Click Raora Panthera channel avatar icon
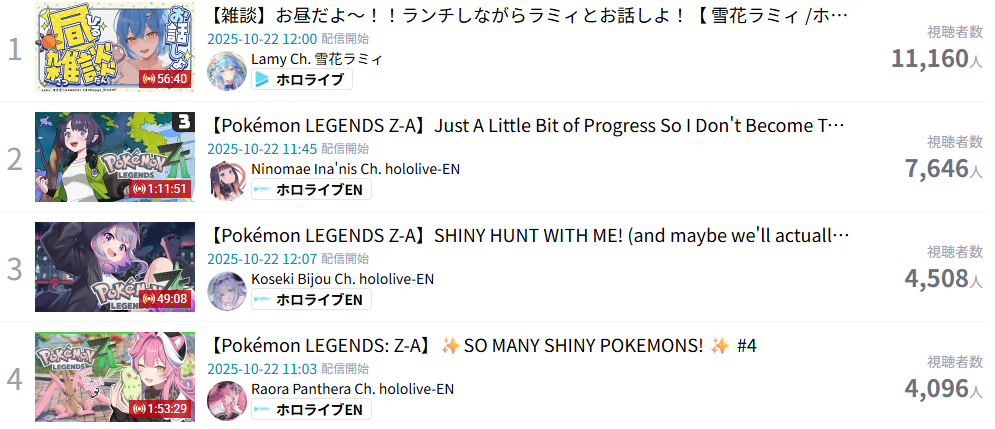Viewport: 995px width, 429px height. pos(227,401)
